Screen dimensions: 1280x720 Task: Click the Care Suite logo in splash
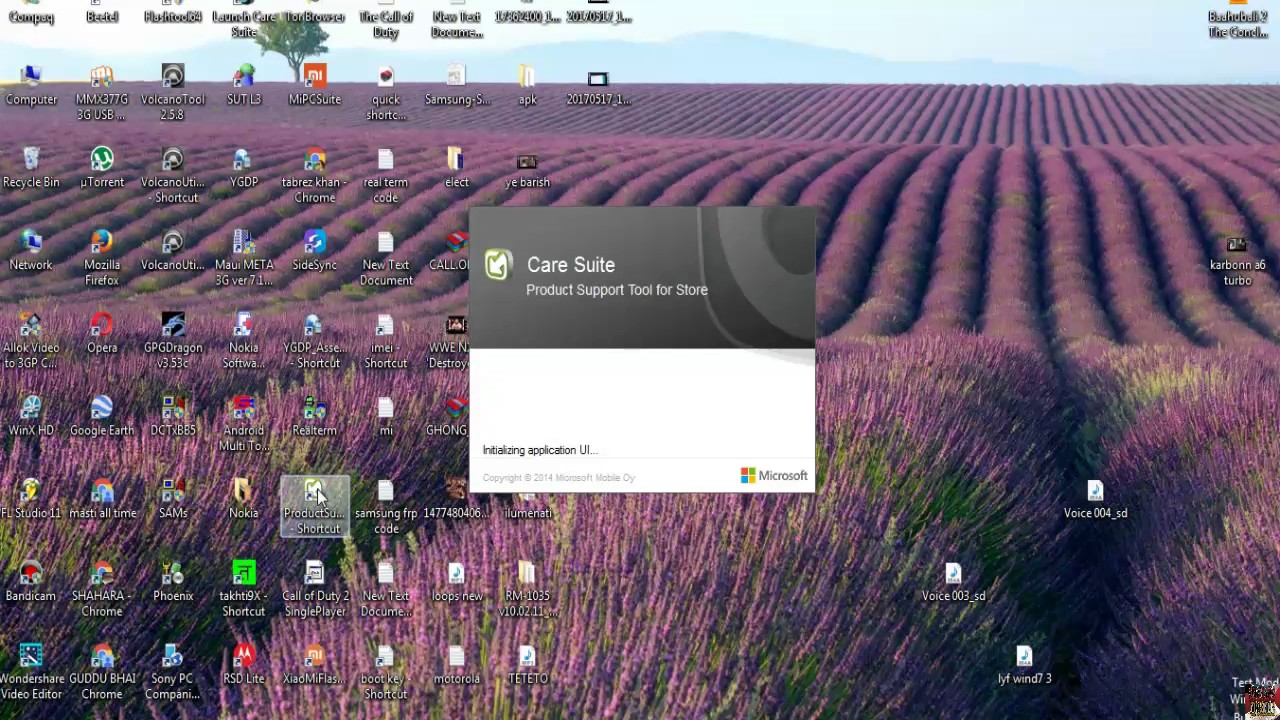tap(498, 265)
